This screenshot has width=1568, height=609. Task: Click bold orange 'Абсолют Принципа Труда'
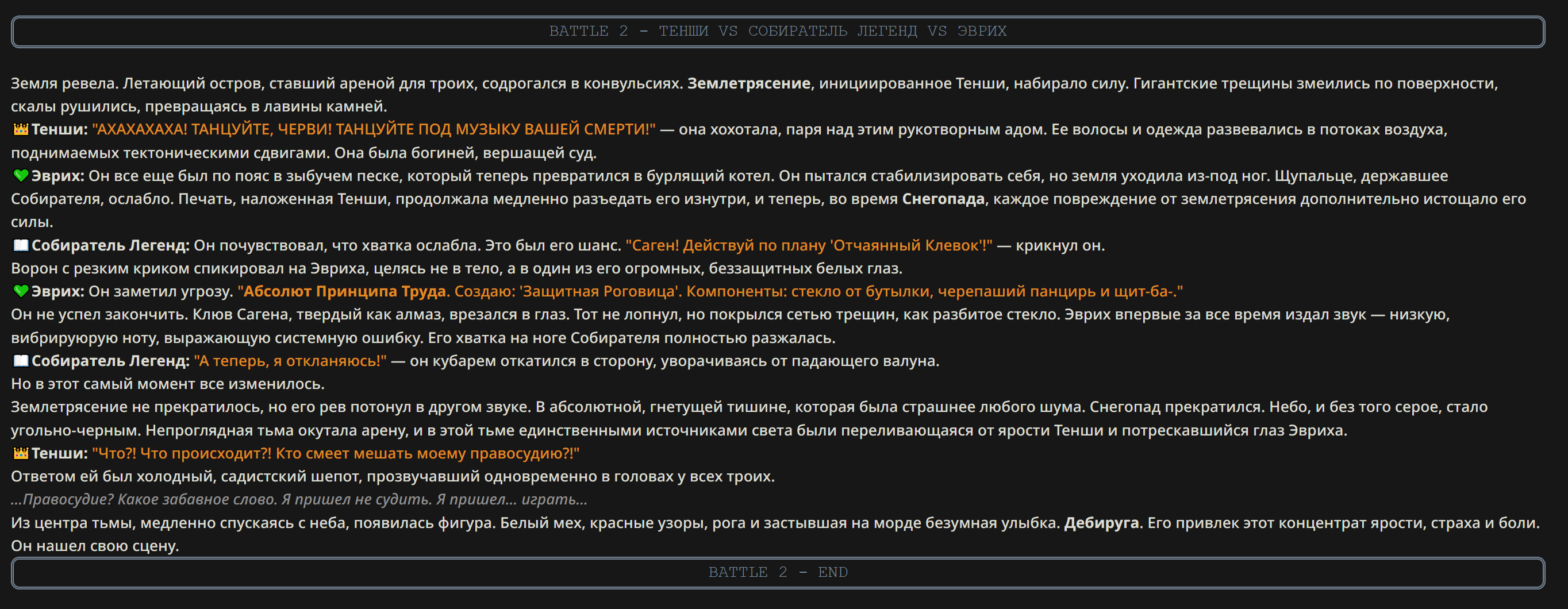[x=344, y=291]
